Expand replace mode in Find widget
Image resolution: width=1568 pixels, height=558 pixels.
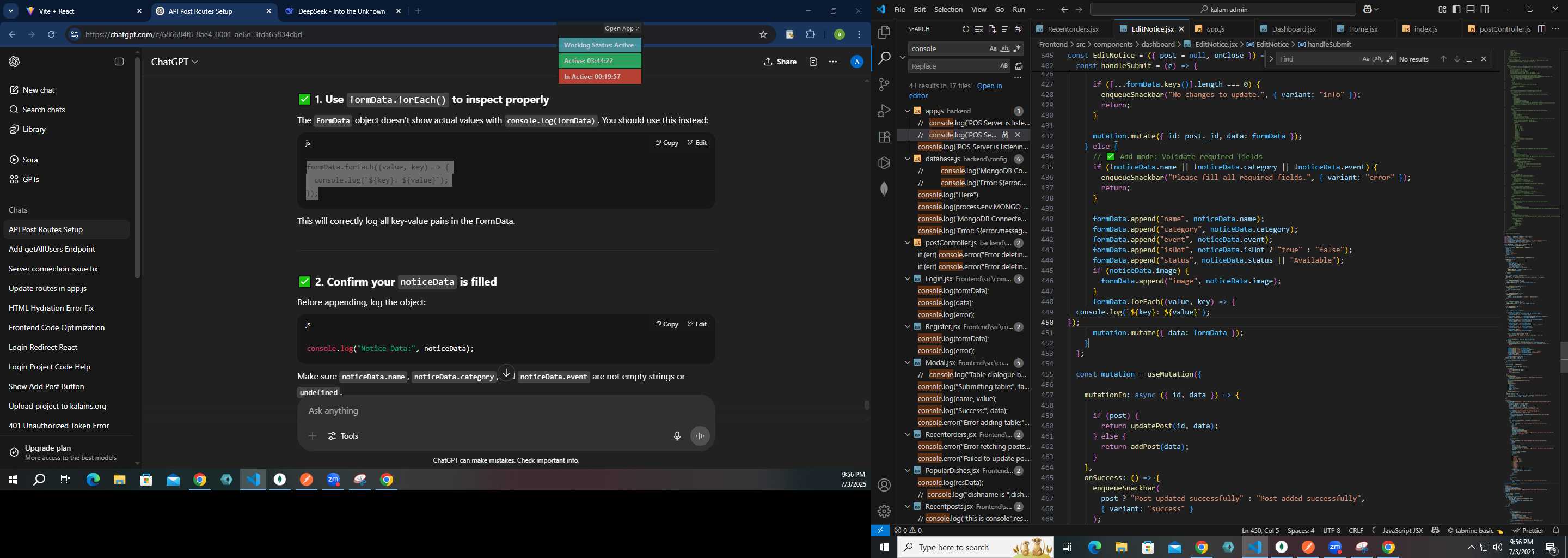click(1271, 59)
